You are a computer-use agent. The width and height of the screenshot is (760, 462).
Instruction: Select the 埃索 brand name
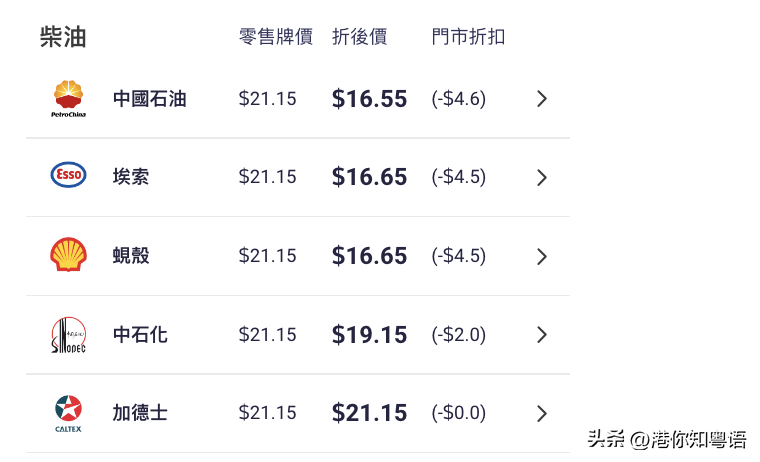[x=131, y=176]
